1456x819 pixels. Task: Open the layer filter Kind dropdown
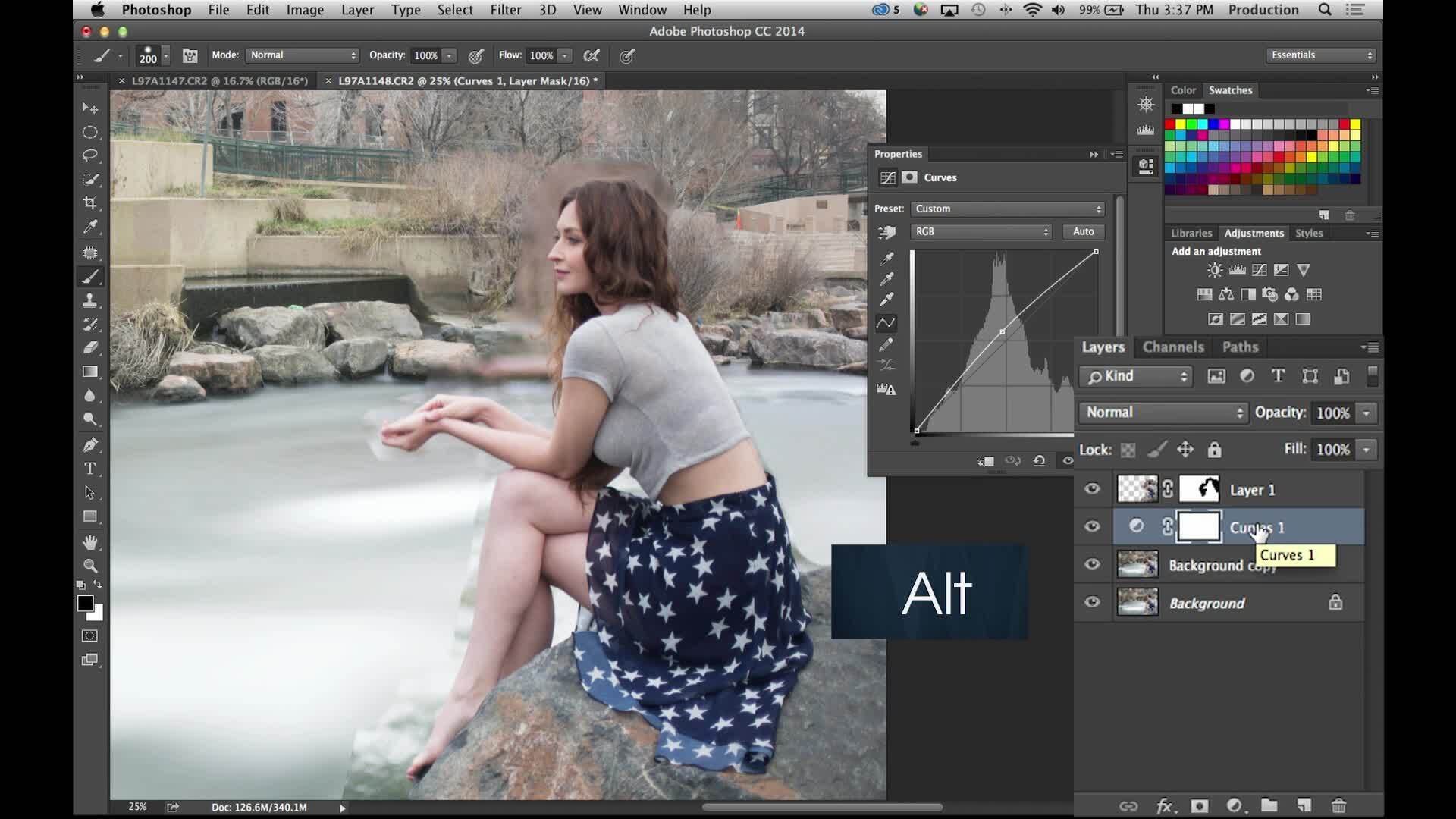click(1136, 376)
